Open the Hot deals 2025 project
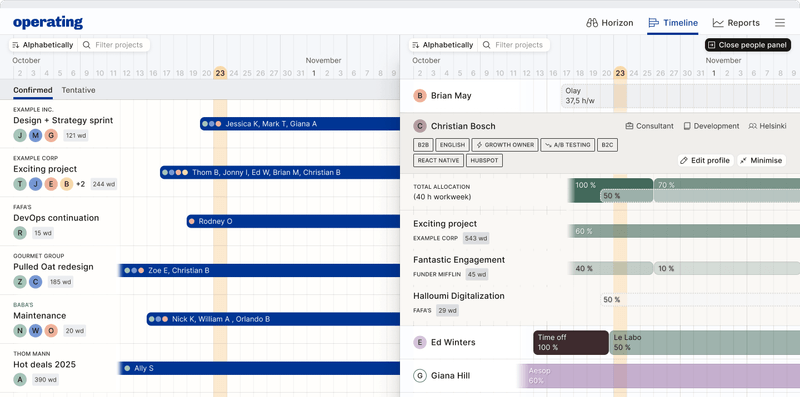800x397 pixels. (x=44, y=364)
